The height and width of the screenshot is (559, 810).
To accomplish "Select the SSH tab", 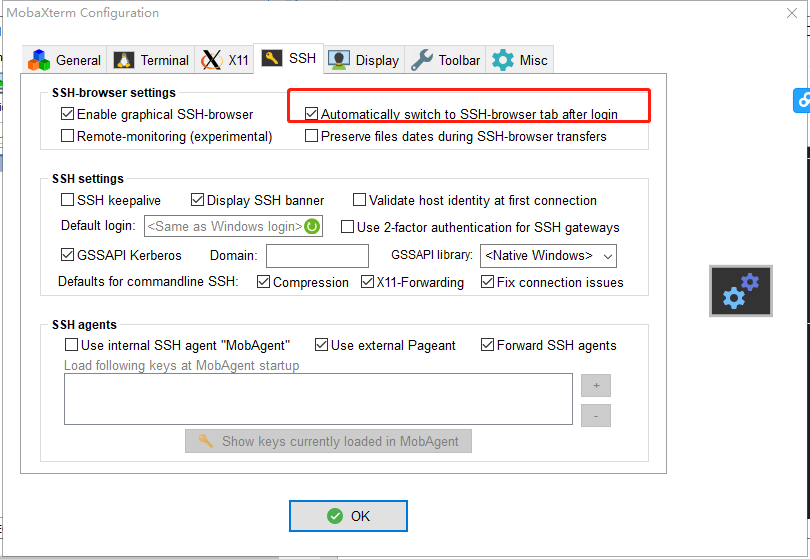I will pyautogui.click(x=289, y=58).
